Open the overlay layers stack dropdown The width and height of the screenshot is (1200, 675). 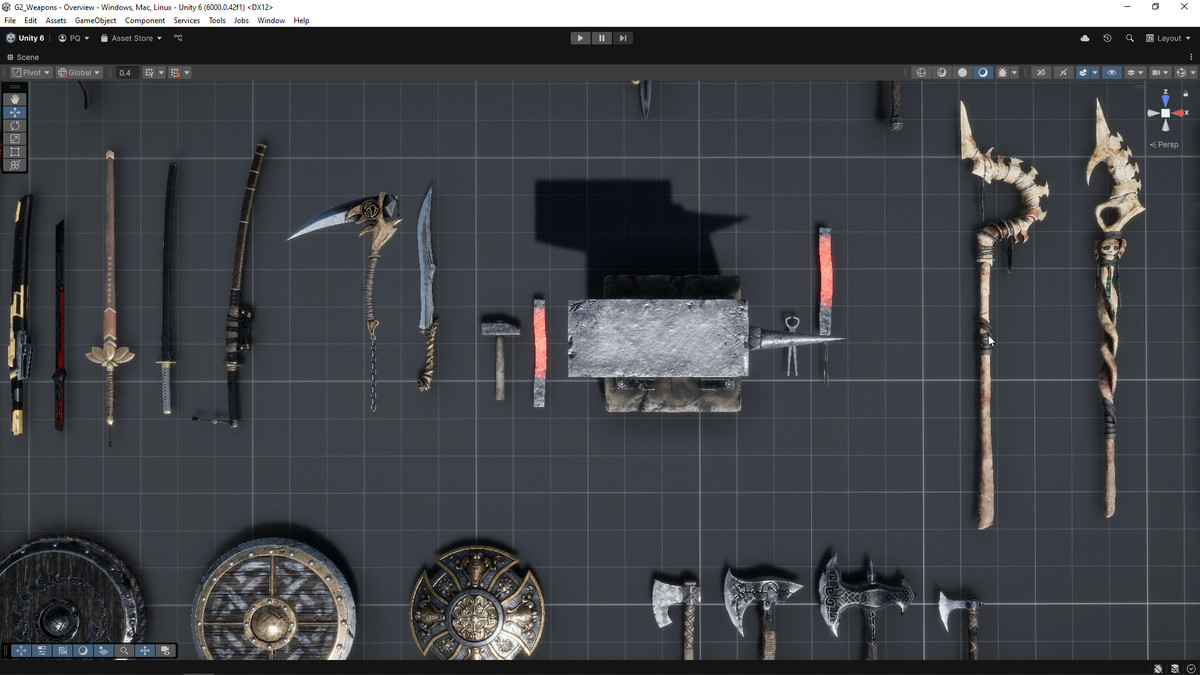click(x=1135, y=72)
